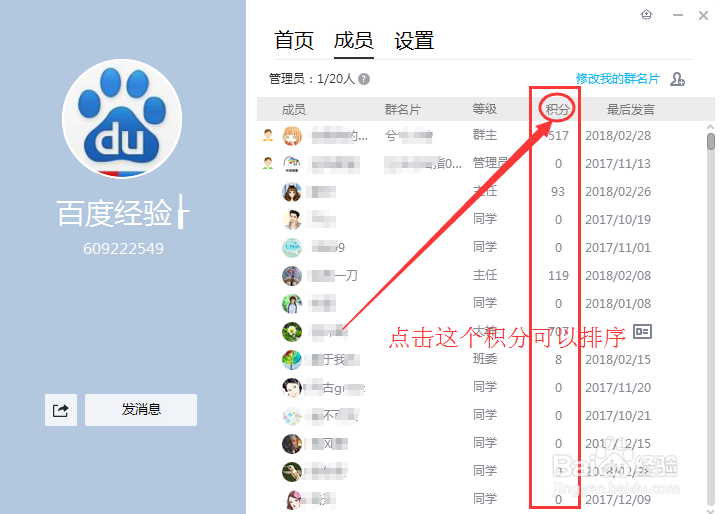Select date 2018/02/28 in first row
The image size is (720, 514).
pos(618,136)
